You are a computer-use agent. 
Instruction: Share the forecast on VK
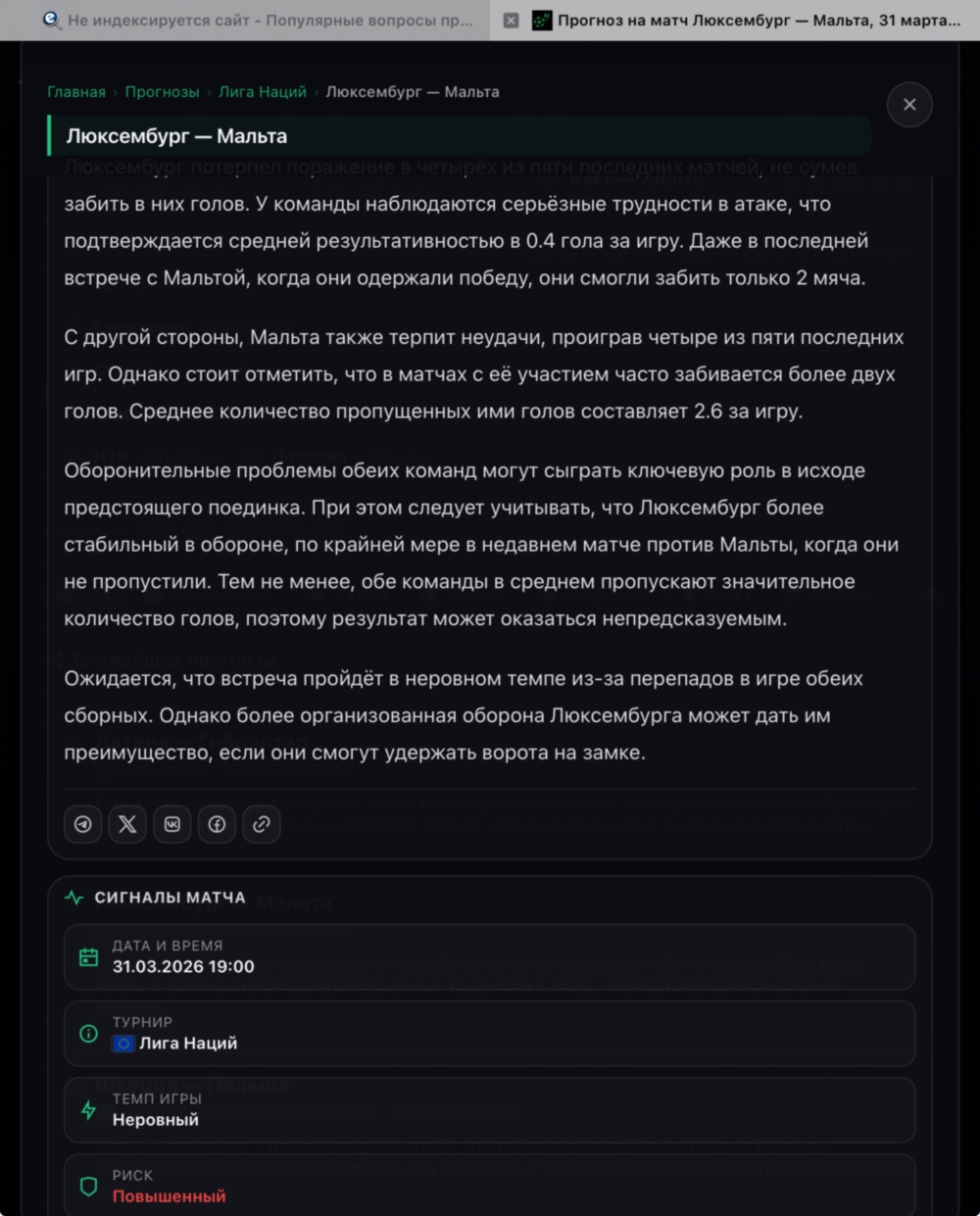172,824
